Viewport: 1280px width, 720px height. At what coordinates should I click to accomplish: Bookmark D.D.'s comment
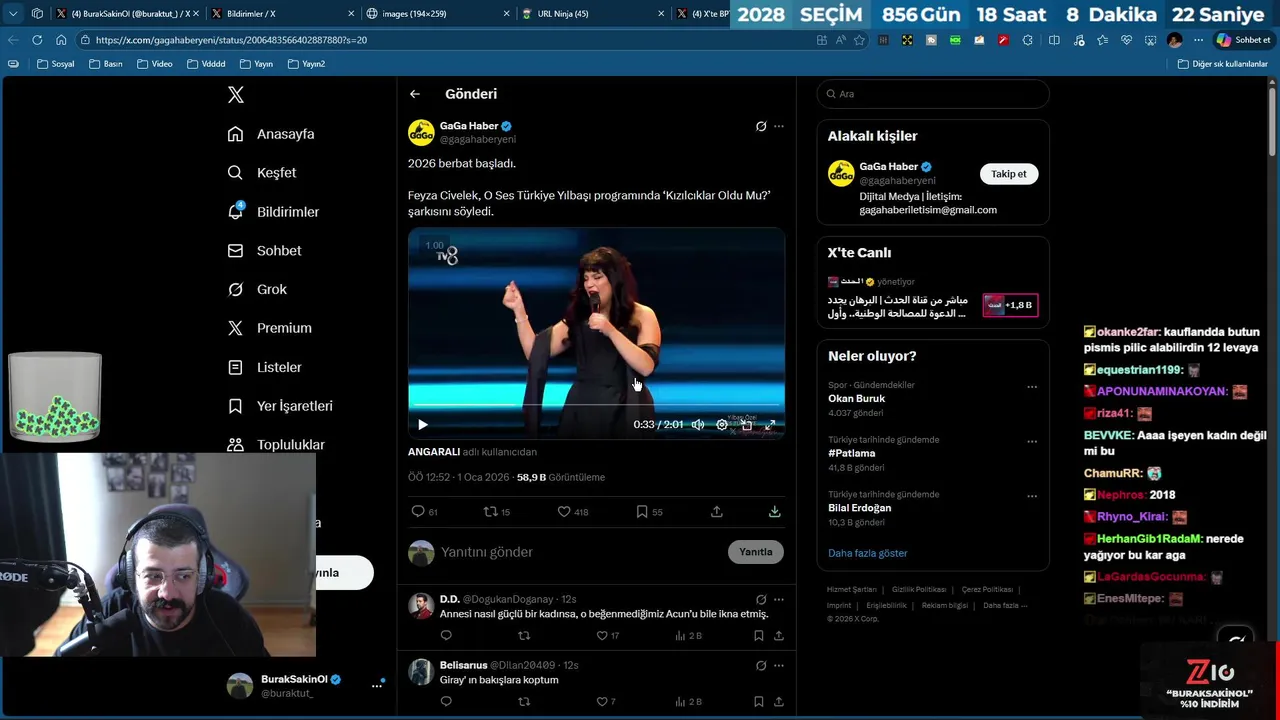759,635
